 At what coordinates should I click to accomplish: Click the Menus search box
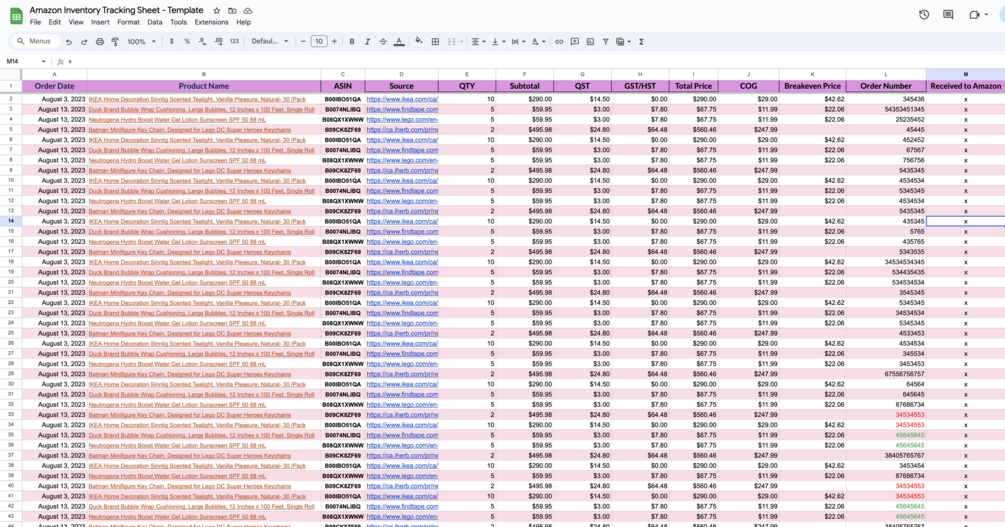36,42
